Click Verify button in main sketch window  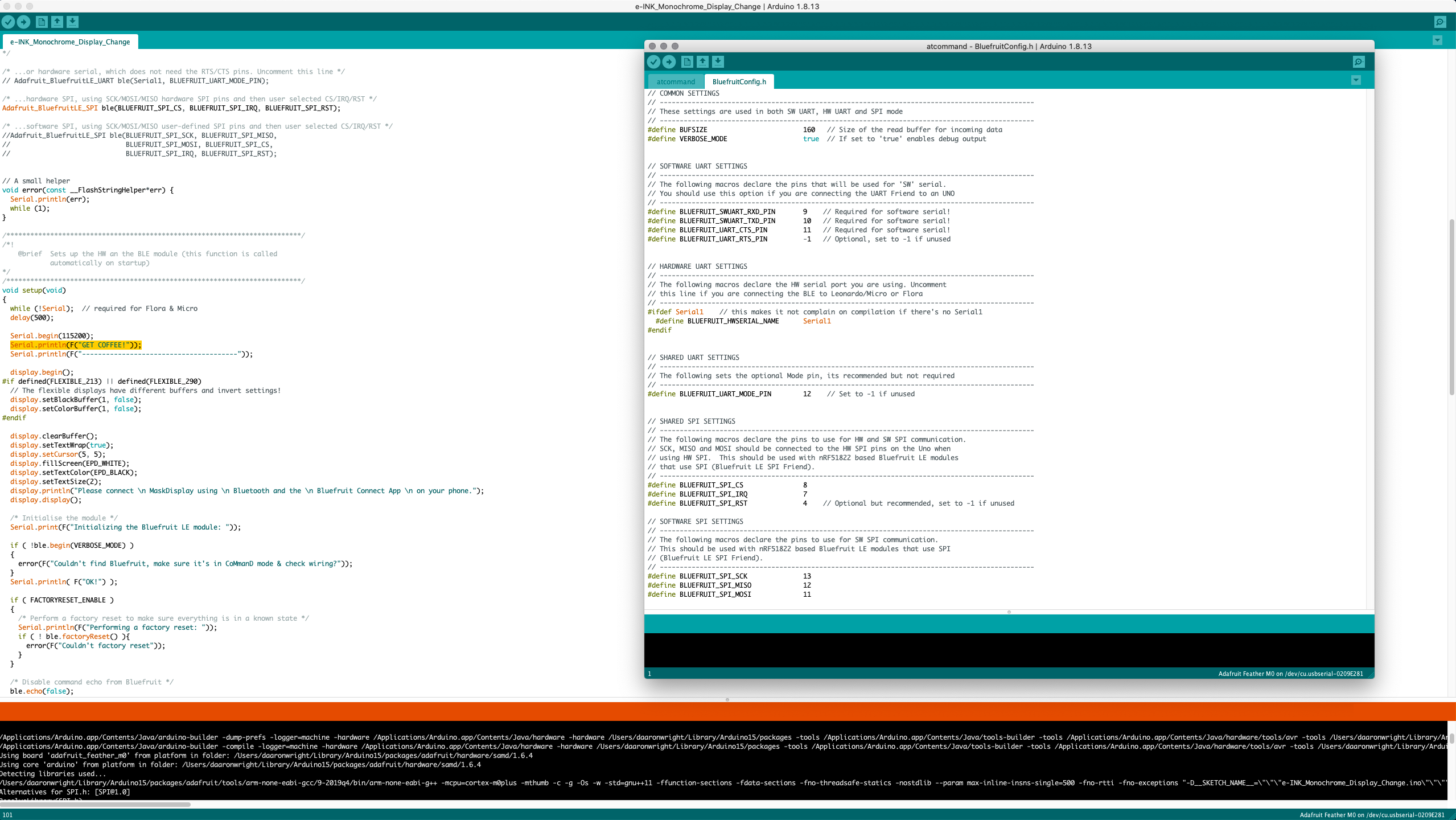9,22
